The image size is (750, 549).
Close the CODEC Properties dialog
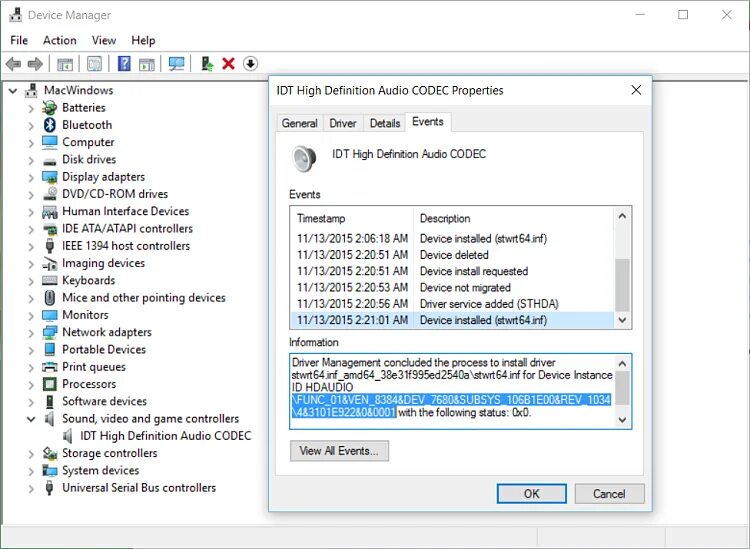(x=636, y=90)
